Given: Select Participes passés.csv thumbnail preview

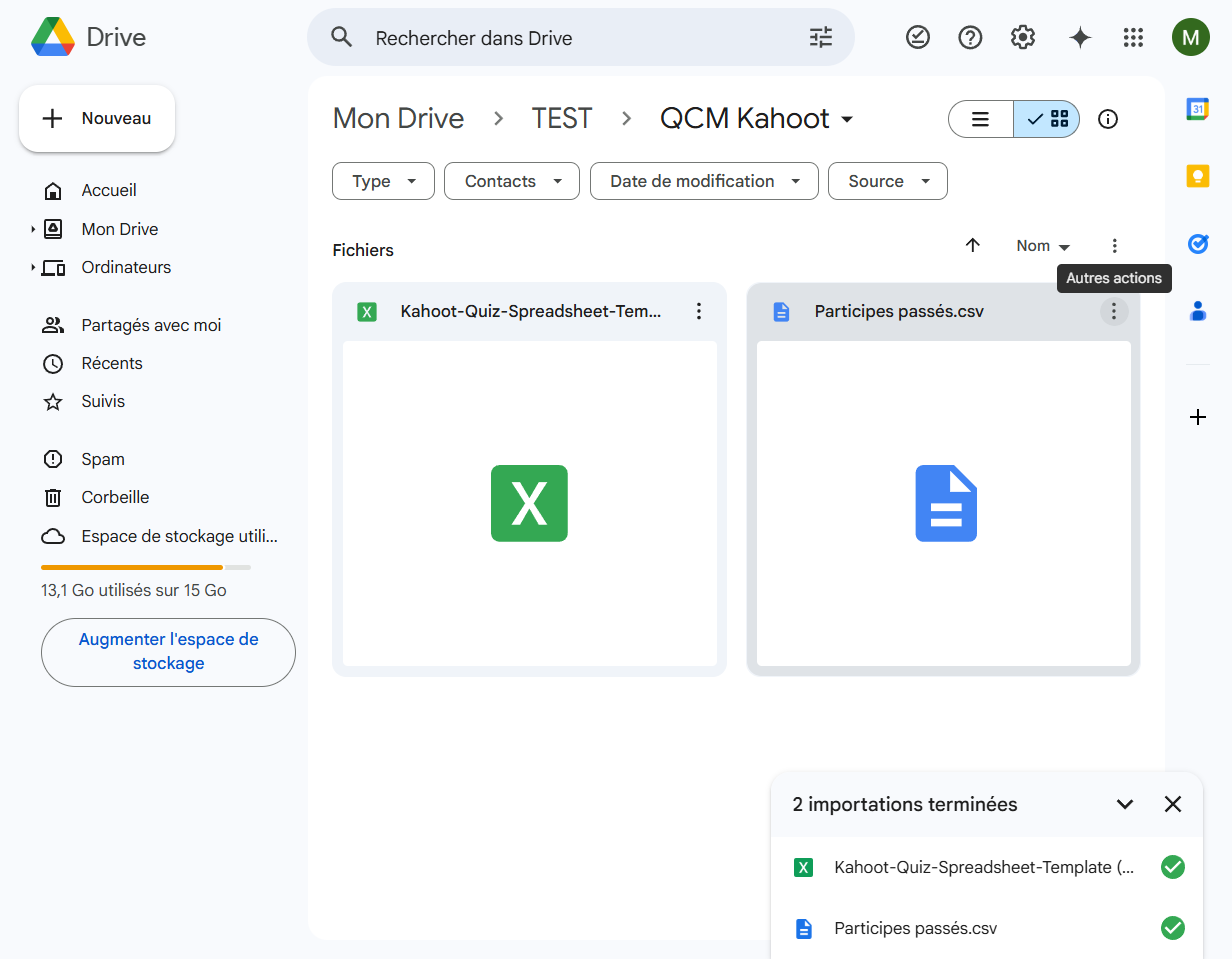Looking at the screenshot, I should 944,503.
